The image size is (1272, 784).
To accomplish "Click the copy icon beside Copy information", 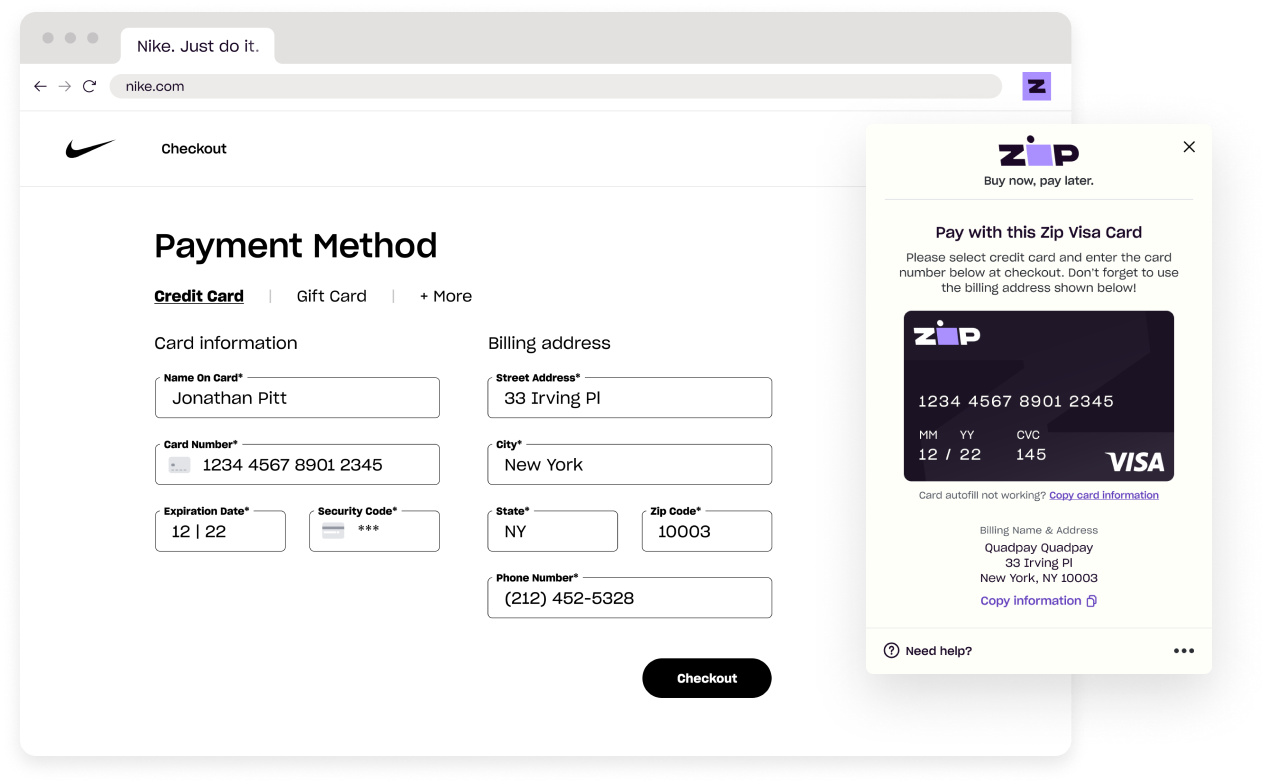I will pyautogui.click(x=1092, y=601).
